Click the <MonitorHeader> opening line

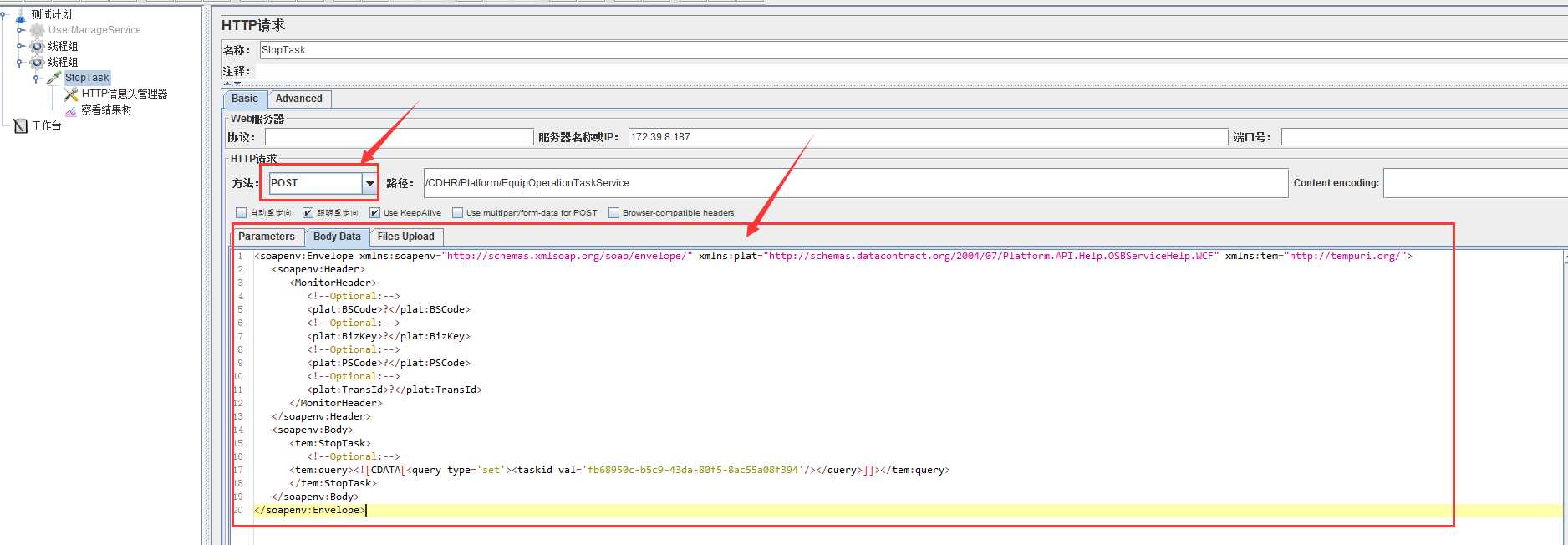click(333, 283)
